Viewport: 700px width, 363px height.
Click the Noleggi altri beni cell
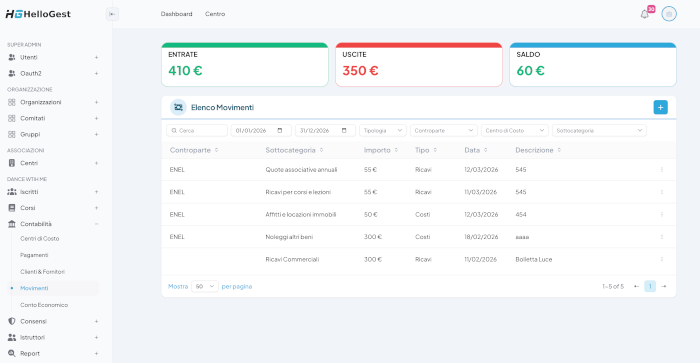[289, 237]
